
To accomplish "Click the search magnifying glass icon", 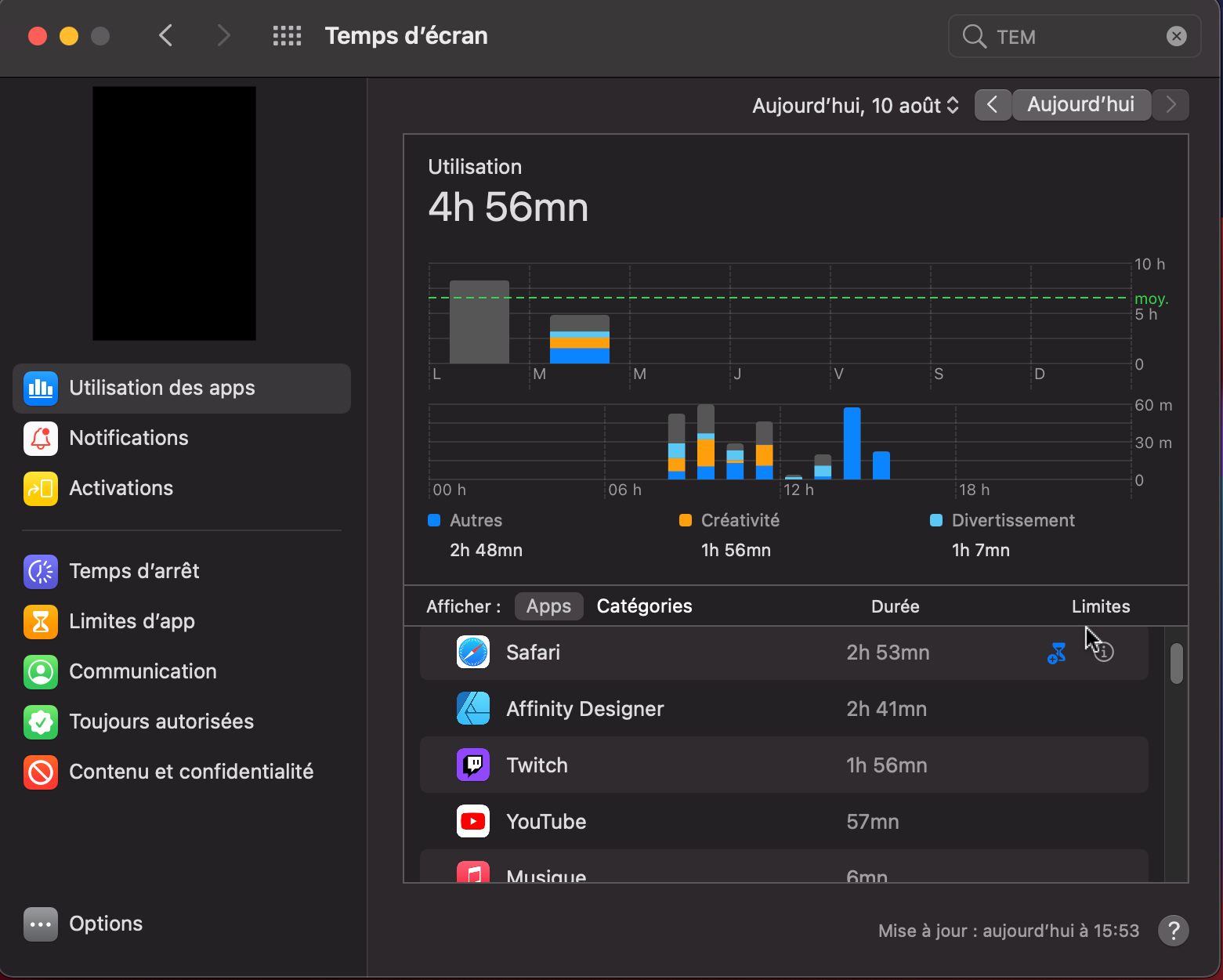I will click(974, 37).
